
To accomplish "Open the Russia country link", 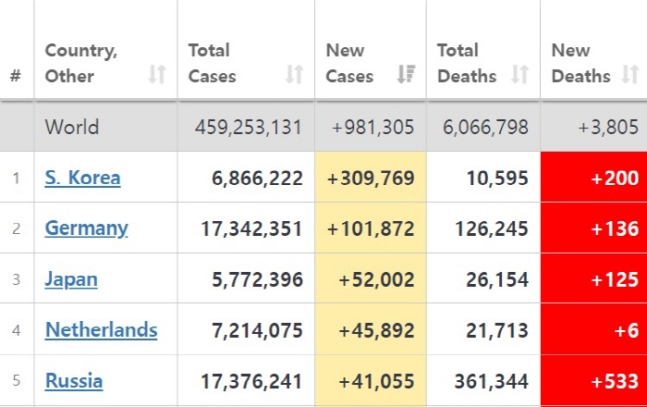I will [x=74, y=381].
